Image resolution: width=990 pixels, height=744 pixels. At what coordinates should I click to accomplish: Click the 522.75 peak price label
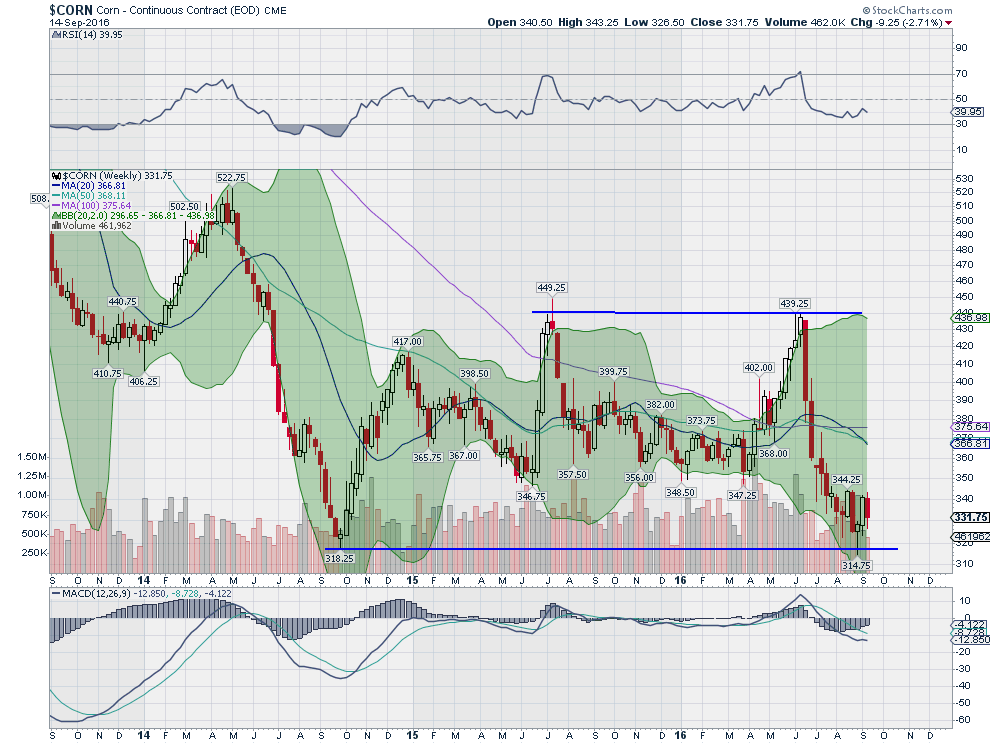click(231, 177)
